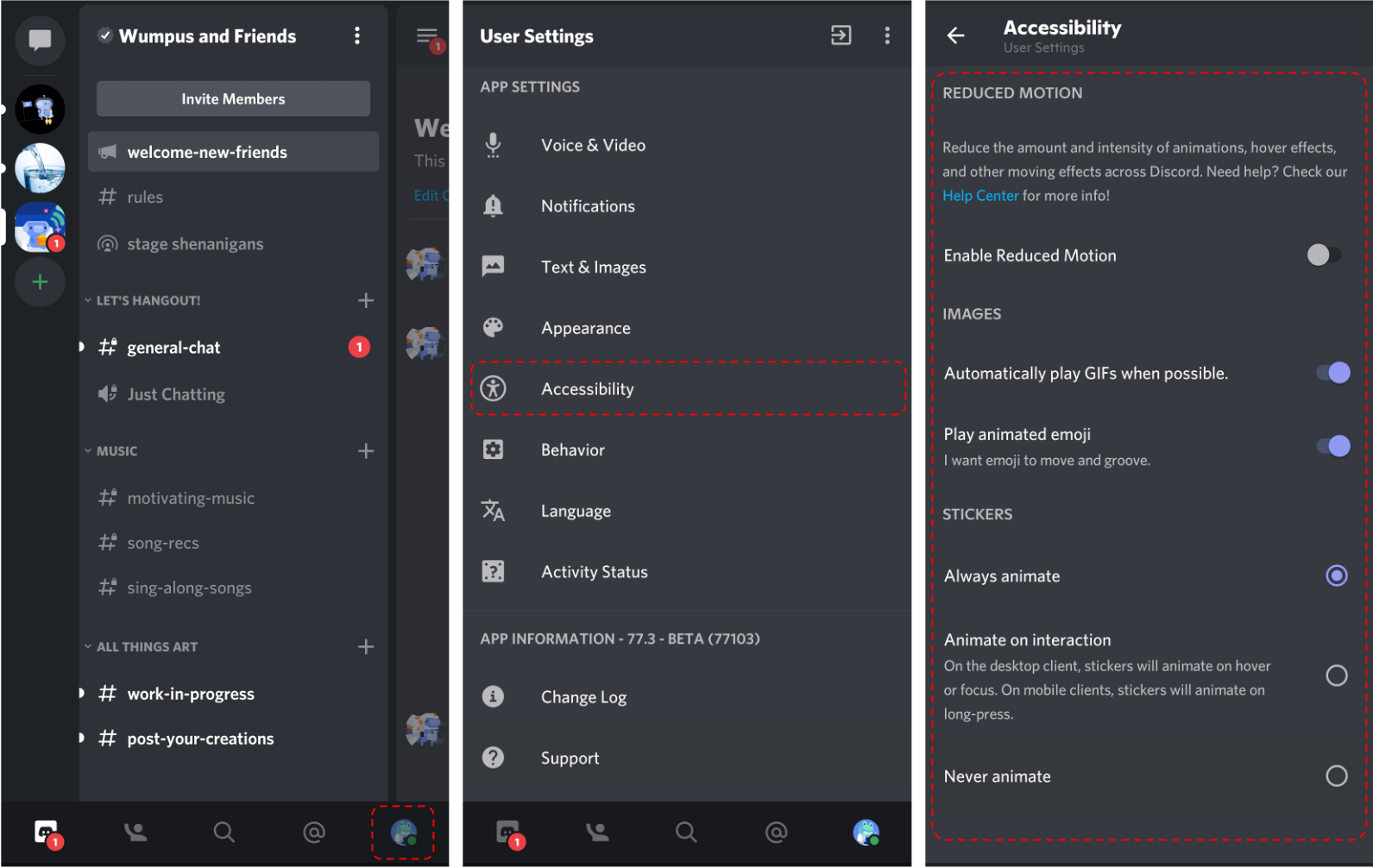Open song-recs channel
The height and width of the screenshot is (868, 1373).
233,543
